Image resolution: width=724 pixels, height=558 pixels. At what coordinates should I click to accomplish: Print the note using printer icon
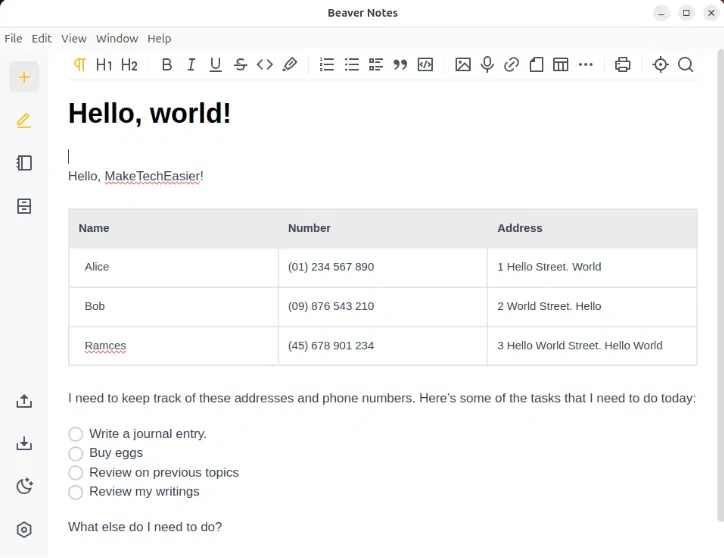coord(623,65)
